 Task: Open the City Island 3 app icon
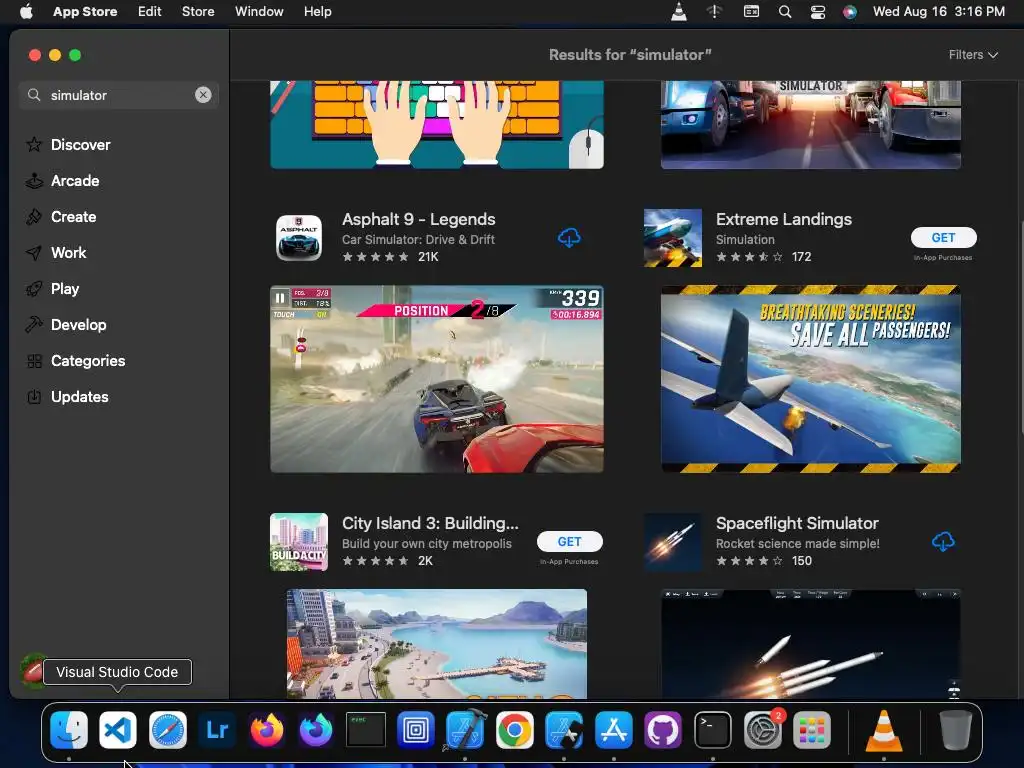(x=299, y=542)
